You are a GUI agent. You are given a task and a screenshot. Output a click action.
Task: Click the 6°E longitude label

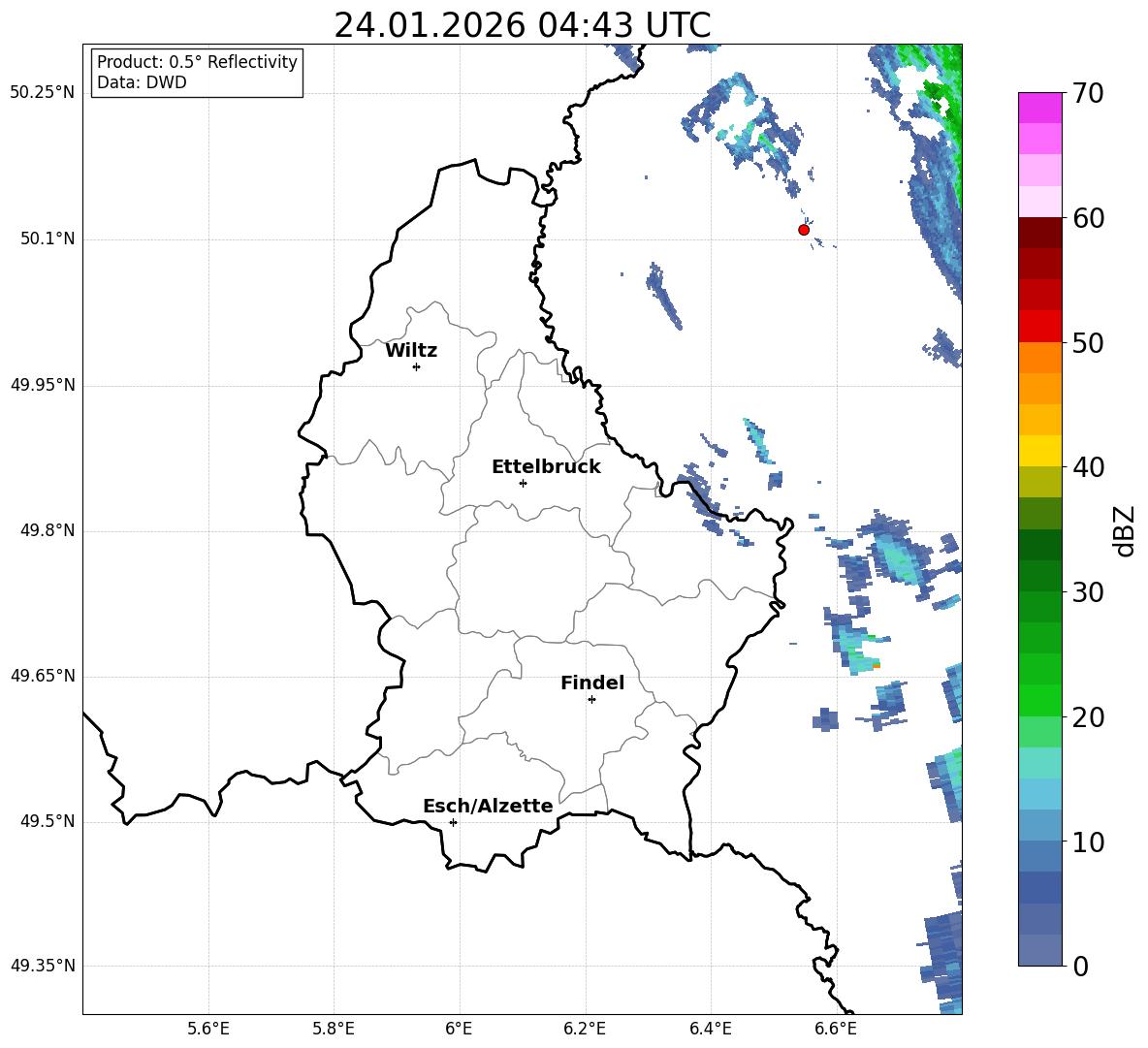pos(459,1029)
